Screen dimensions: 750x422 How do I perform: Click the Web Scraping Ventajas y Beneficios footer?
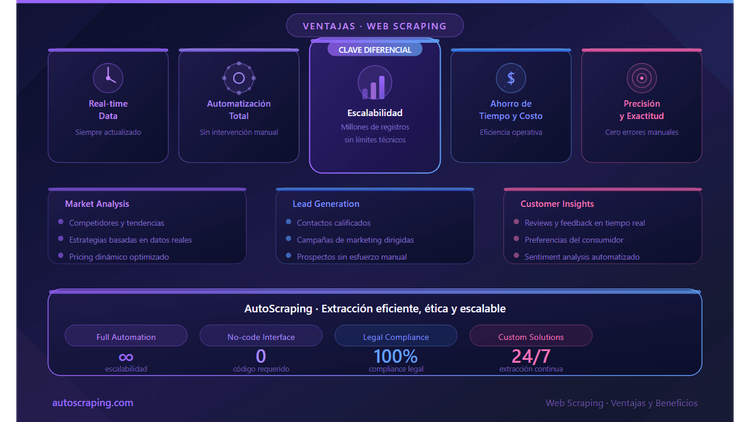pos(621,403)
